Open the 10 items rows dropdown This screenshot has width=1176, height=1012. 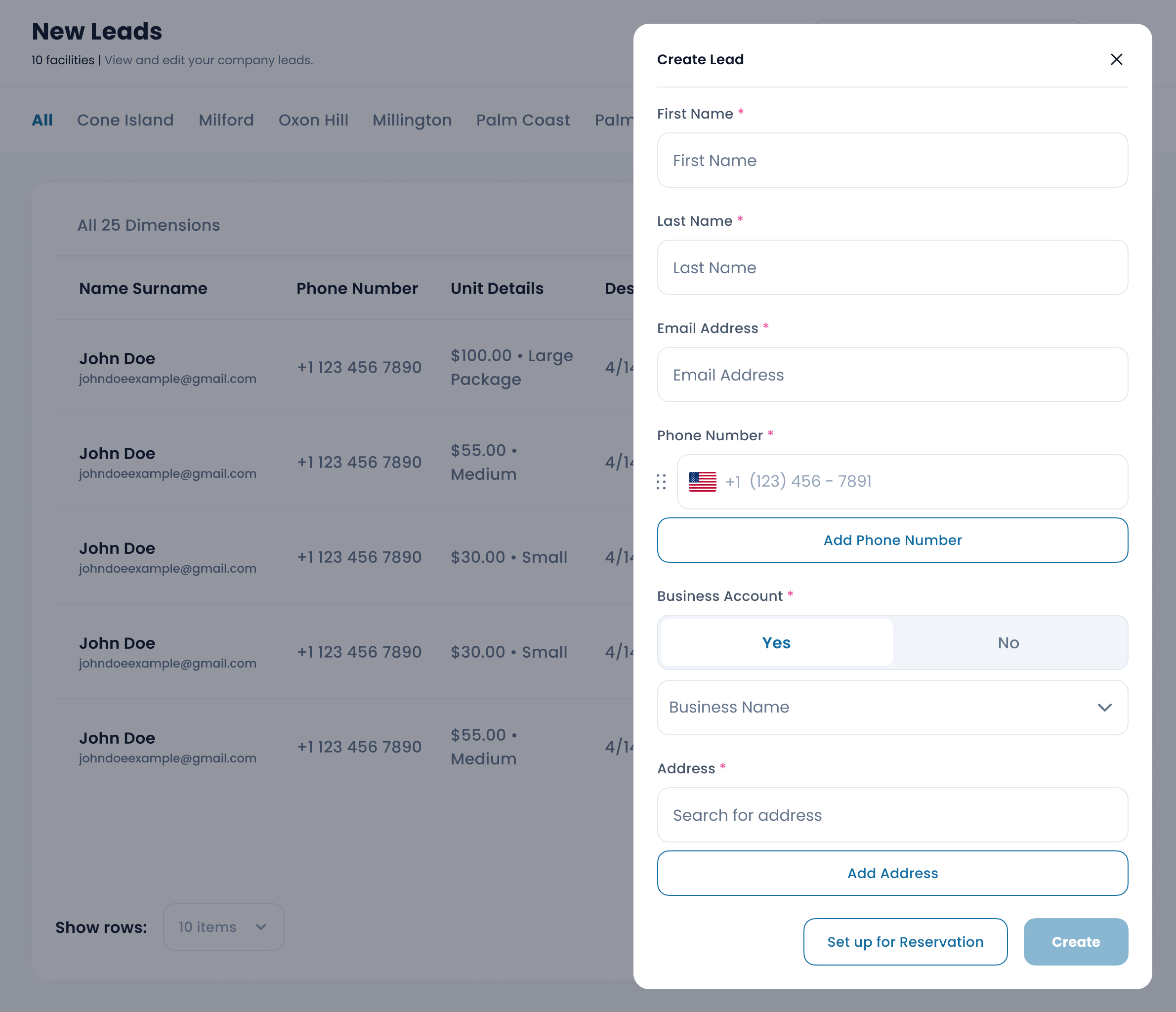tap(223, 927)
